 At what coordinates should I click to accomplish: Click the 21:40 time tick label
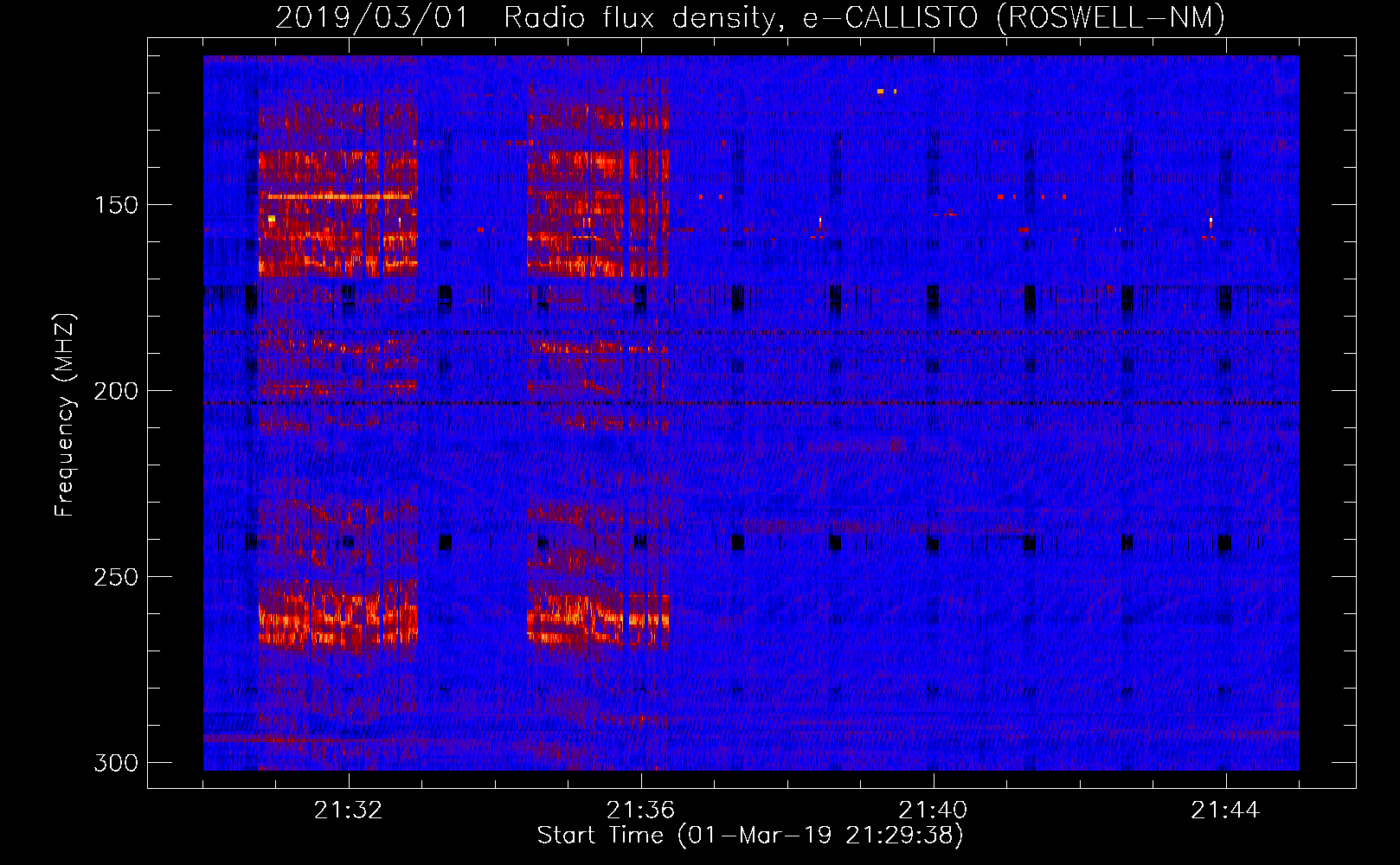934,811
